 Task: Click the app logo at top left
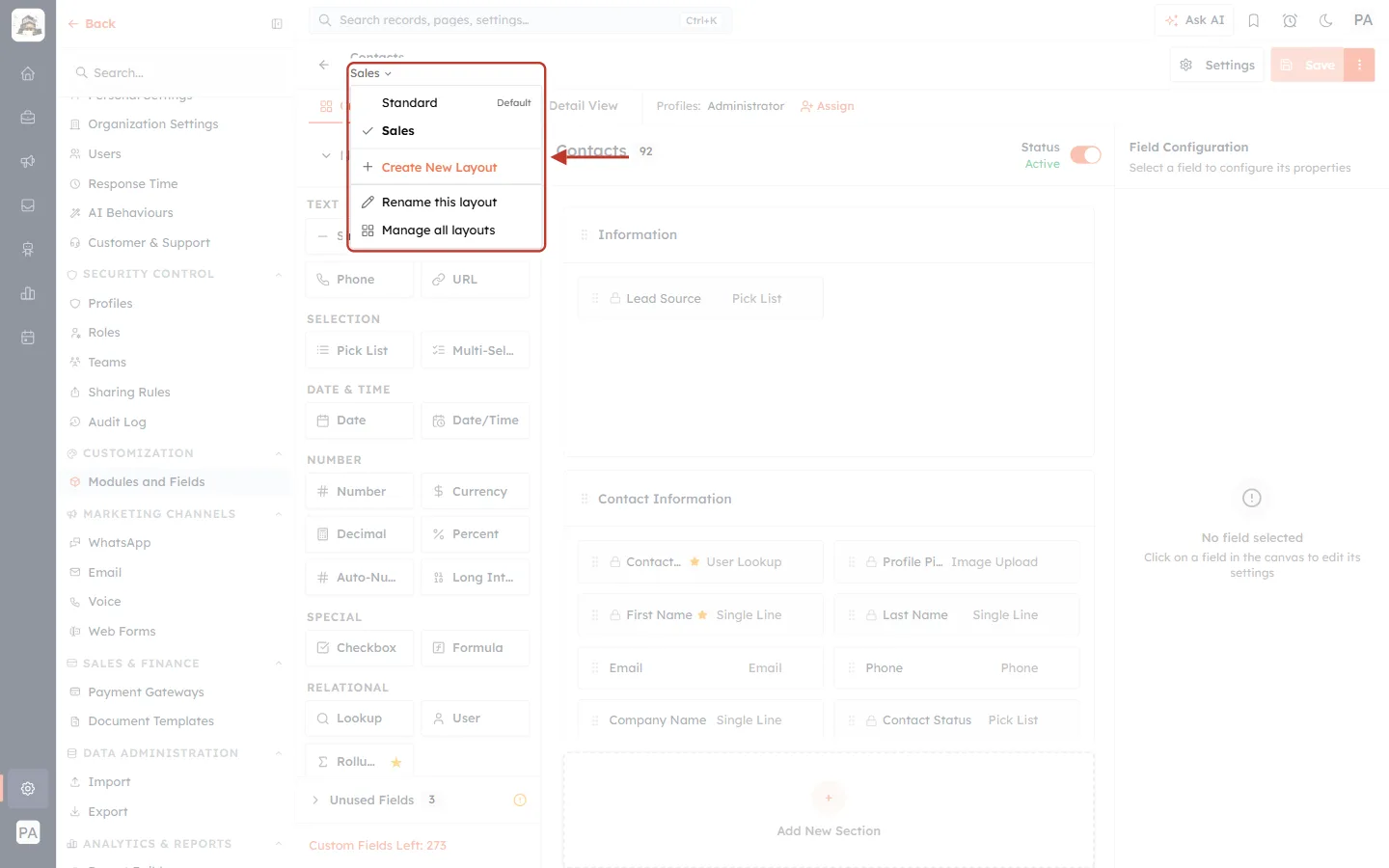point(28,25)
